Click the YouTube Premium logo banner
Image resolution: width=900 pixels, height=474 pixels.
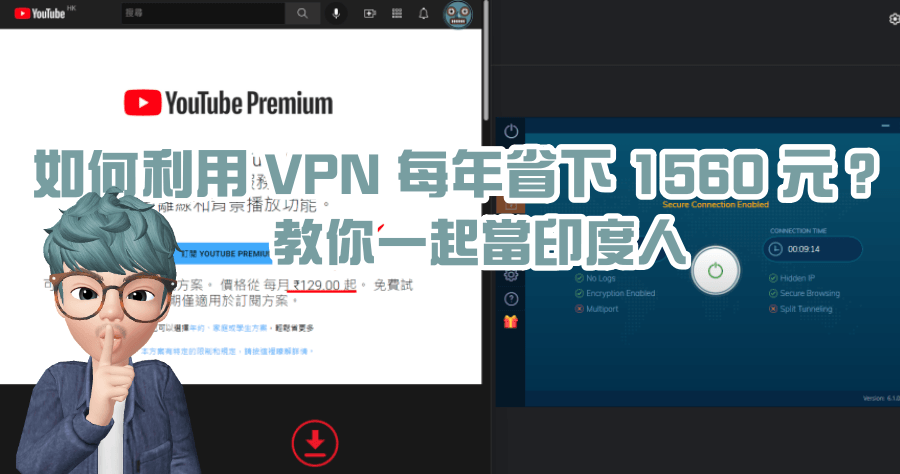(228, 103)
